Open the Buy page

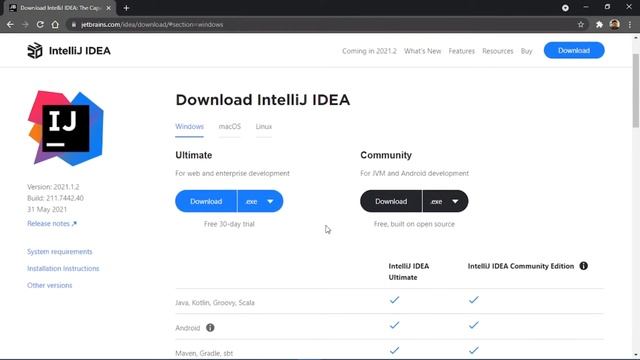pyautogui.click(x=526, y=51)
